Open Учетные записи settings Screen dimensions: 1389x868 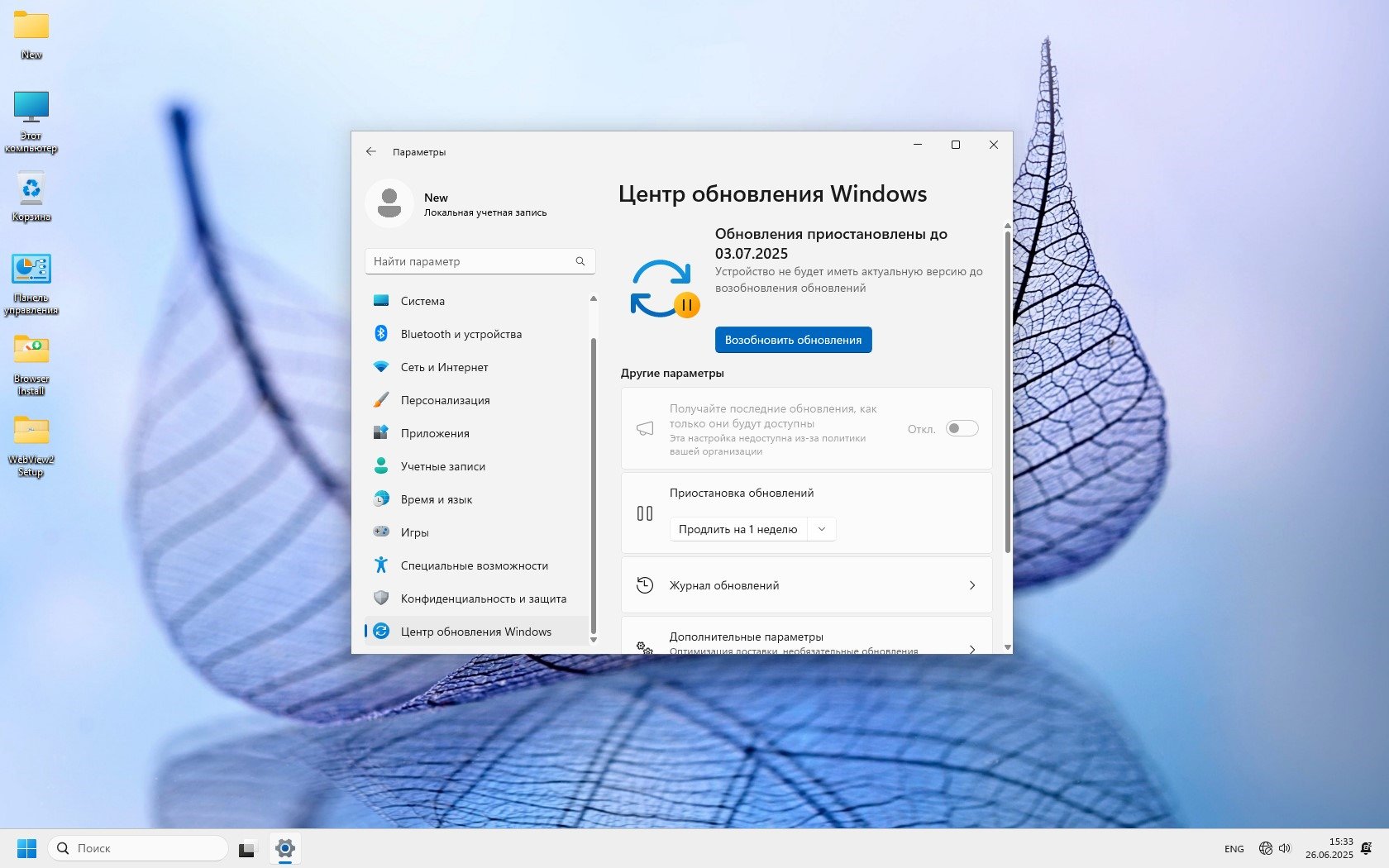476,466
